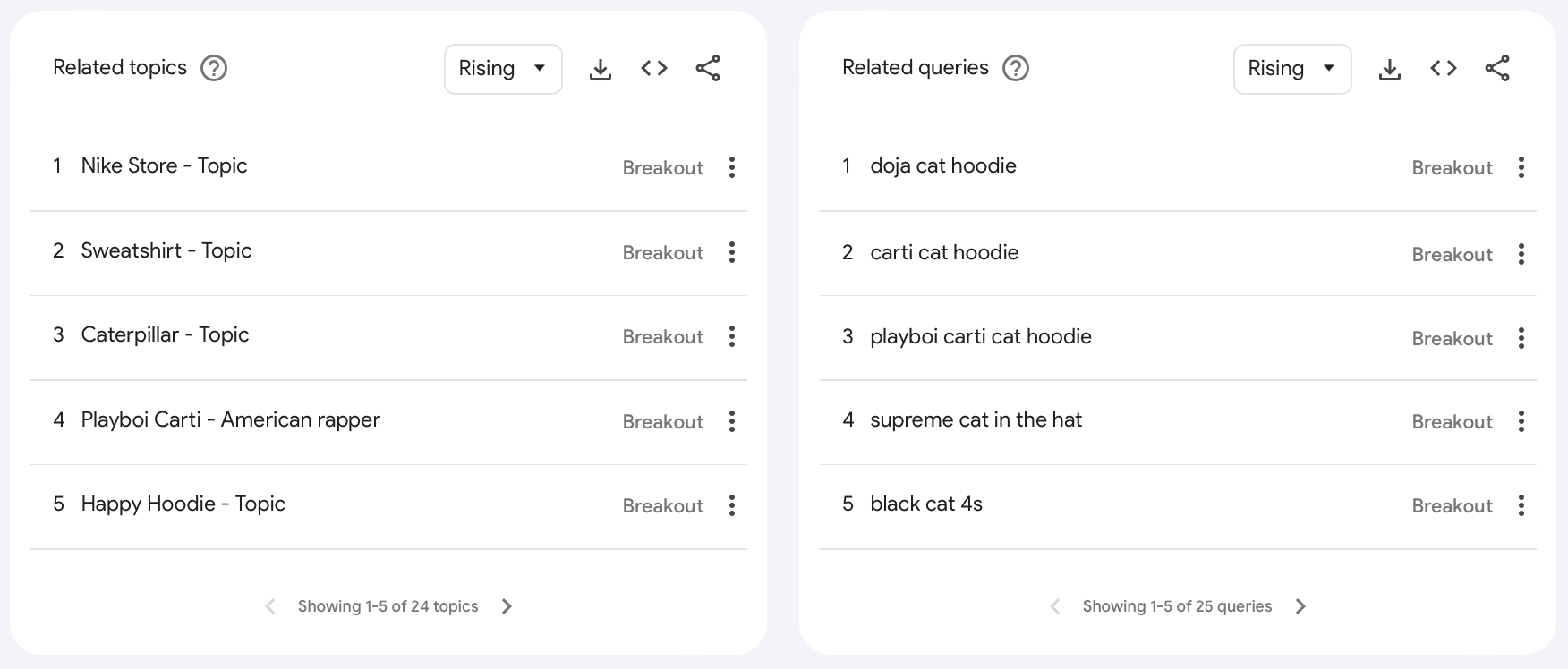Open more options for black cat 4s
The image size is (1568, 669).
click(1521, 505)
